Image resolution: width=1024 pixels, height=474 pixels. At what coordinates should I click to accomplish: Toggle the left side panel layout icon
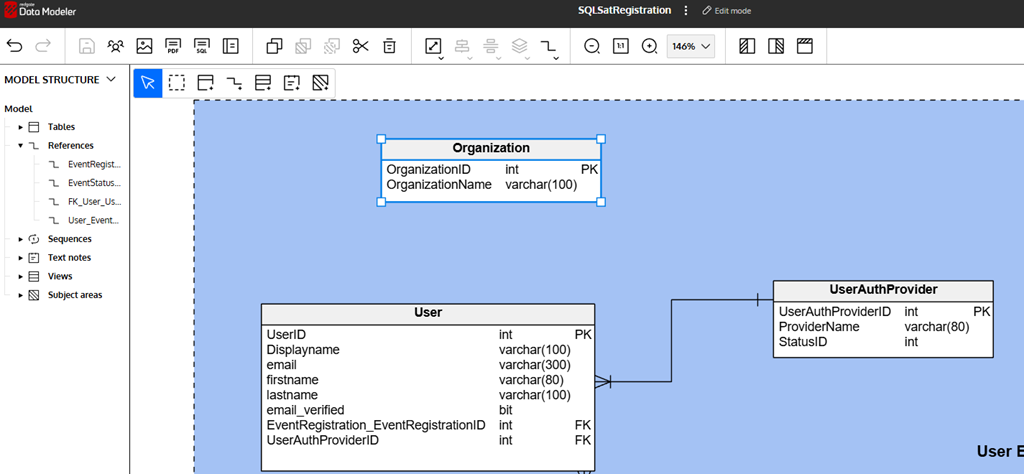pos(746,46)
